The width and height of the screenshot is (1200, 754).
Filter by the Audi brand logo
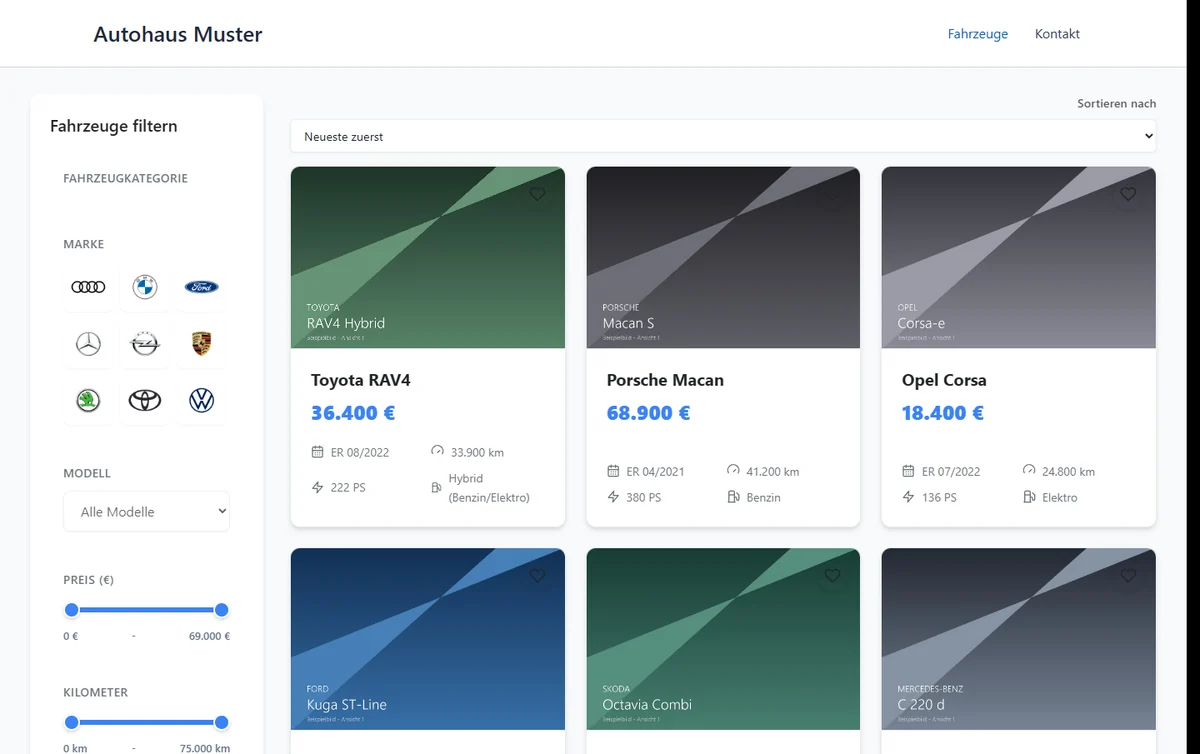88,287
